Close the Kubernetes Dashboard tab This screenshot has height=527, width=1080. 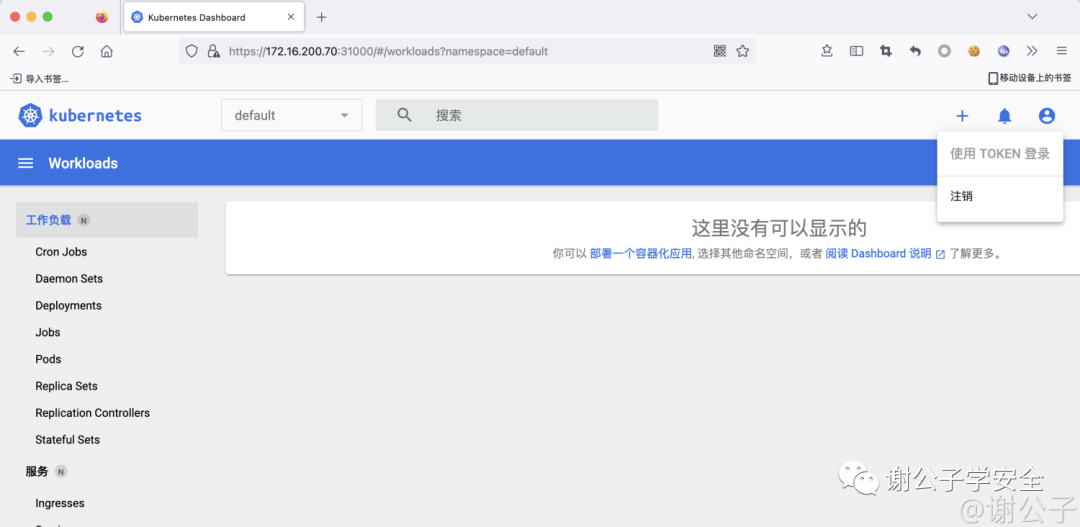(291, 17)
